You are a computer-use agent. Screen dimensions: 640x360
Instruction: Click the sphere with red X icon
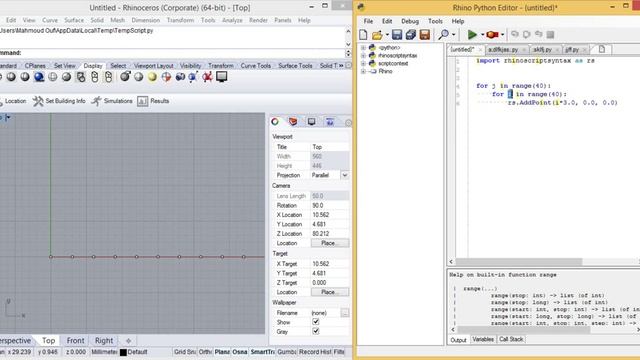207,77
